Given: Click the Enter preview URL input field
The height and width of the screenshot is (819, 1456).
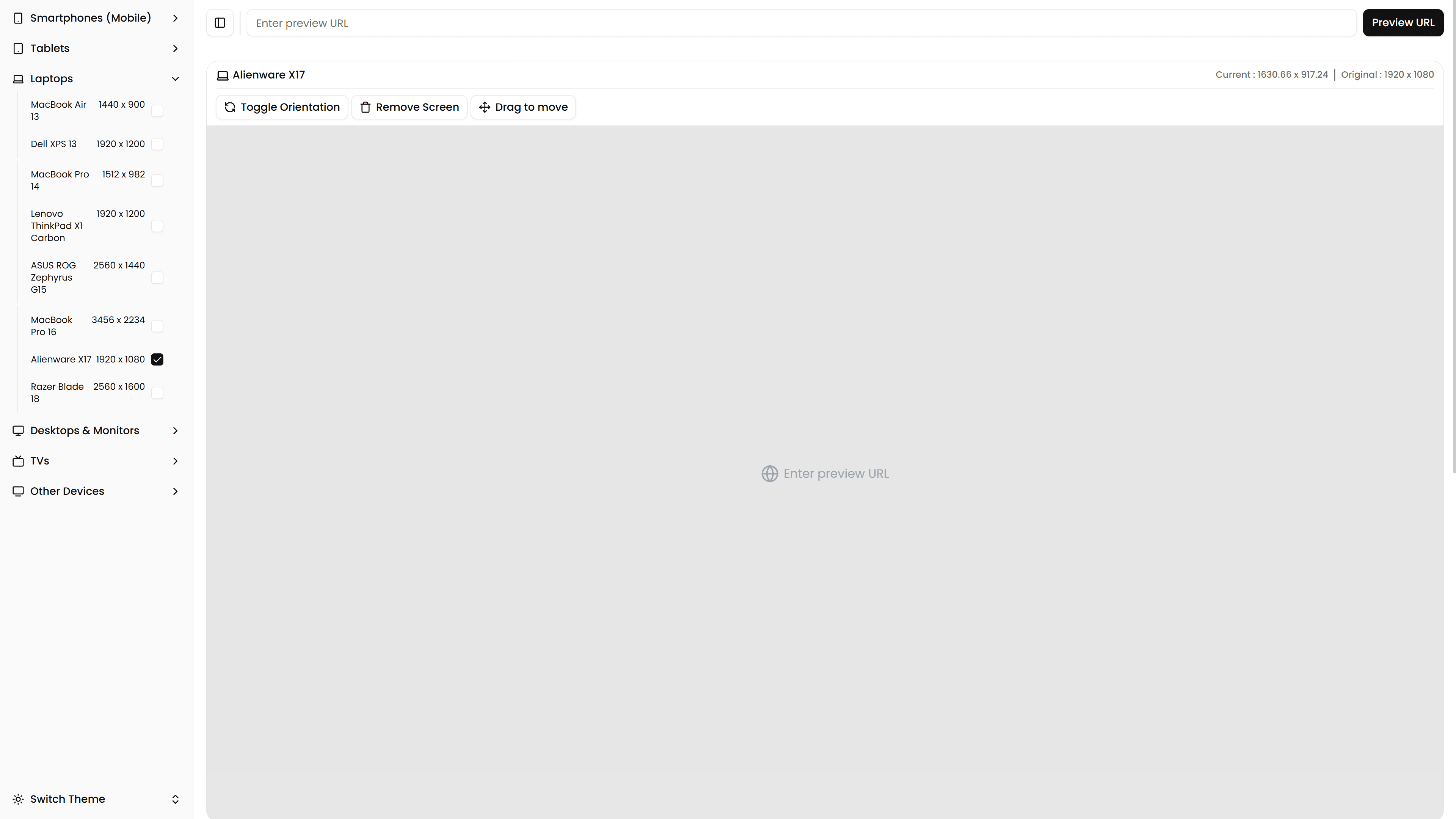Looking at the screenshot, I should pos(622,23).
